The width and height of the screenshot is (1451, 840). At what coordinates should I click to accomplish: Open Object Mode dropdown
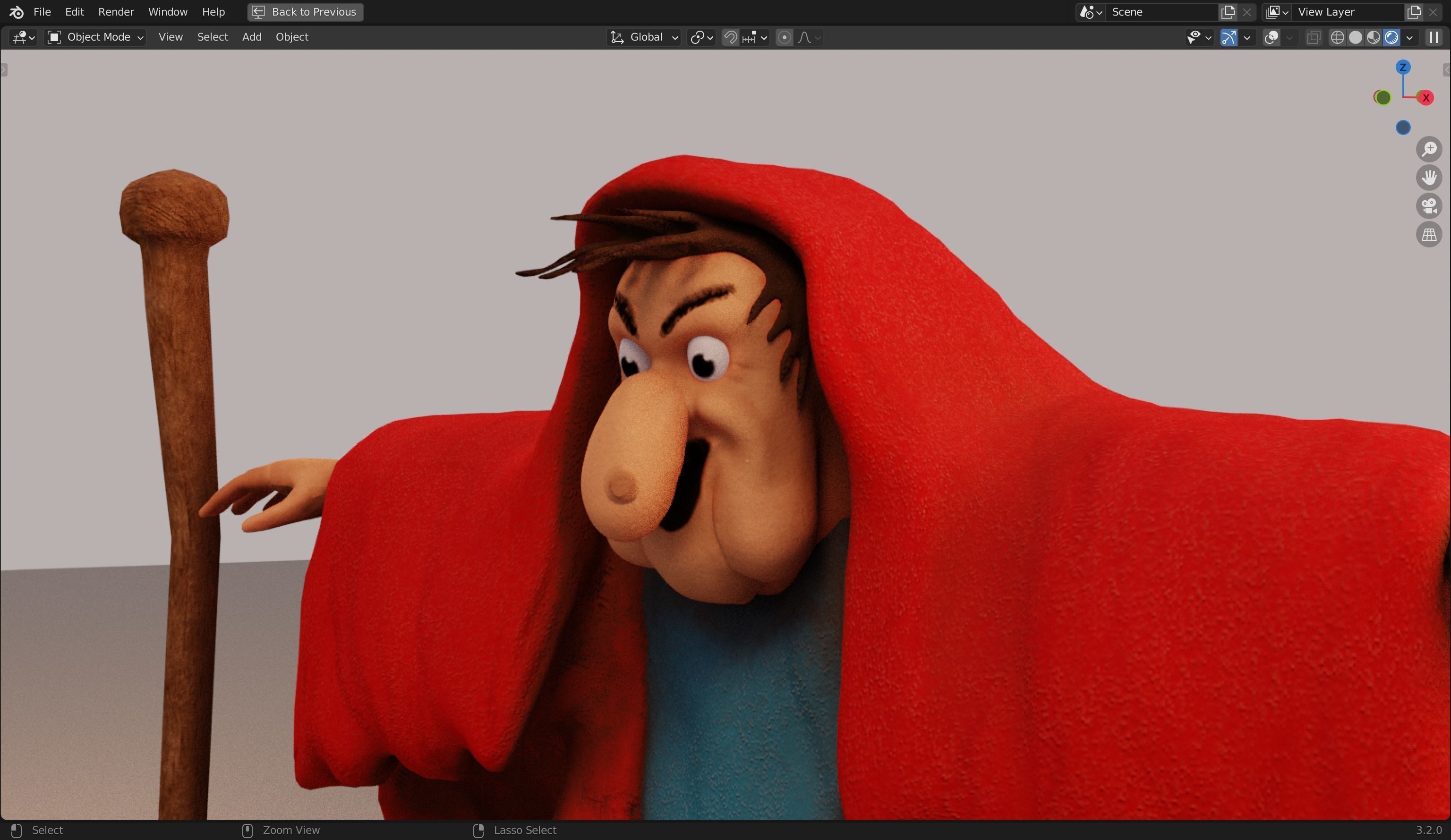pos(95,37)
